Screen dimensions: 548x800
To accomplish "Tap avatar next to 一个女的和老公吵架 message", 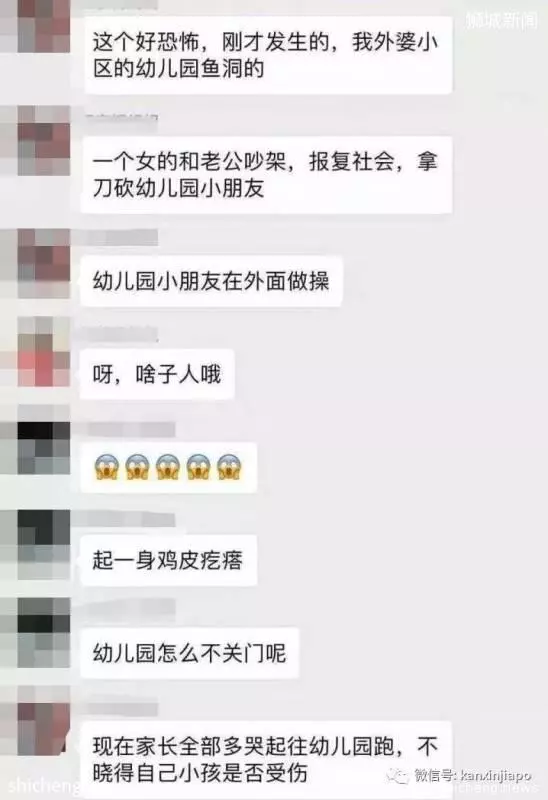I will tap(44, 140).
